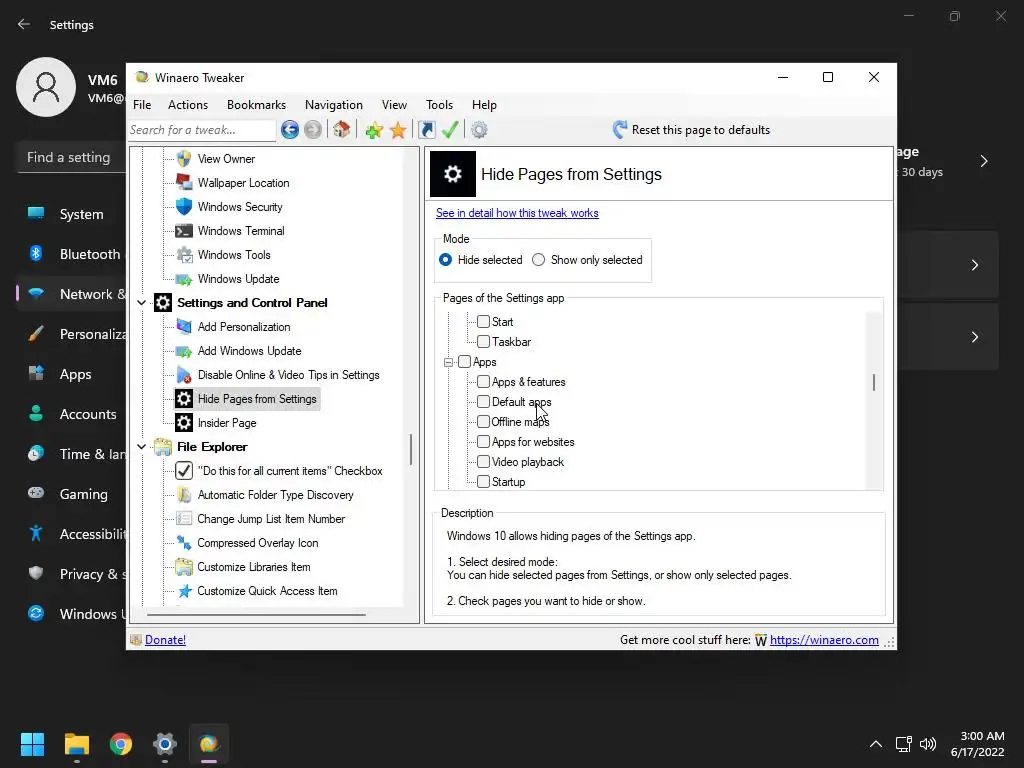Click the shortcut export toolbar icon

[x=426, y=130]
